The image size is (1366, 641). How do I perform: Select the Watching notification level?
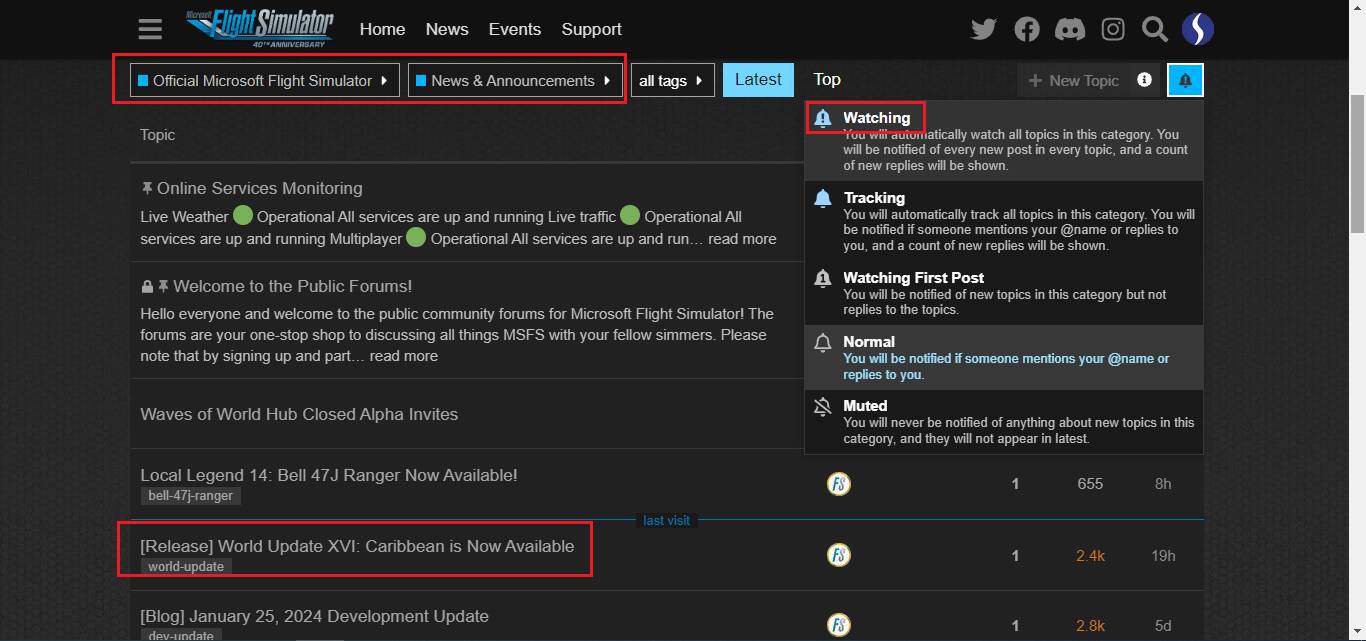(x=1004, y=141)
